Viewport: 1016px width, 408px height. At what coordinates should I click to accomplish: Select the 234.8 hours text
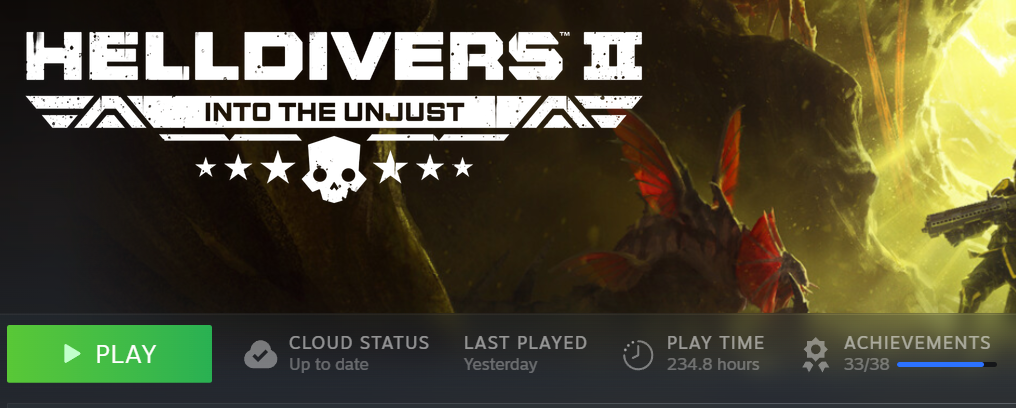click(713, 365)
